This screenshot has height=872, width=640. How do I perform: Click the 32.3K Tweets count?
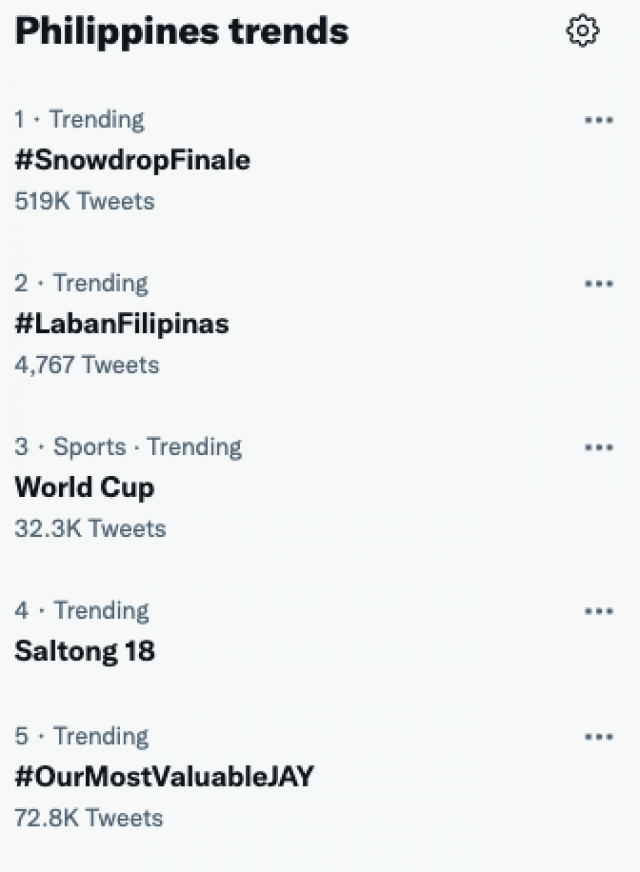coord(90,528)
